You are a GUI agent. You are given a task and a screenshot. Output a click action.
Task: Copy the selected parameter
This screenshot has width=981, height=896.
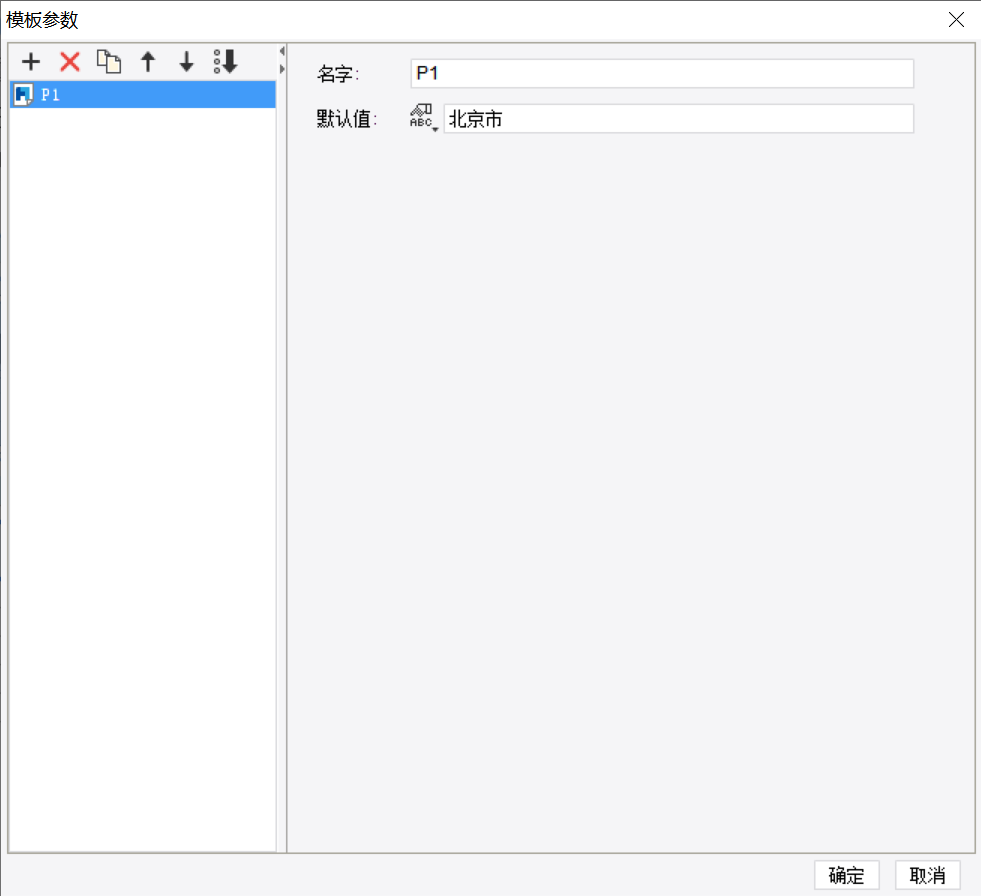109,61
